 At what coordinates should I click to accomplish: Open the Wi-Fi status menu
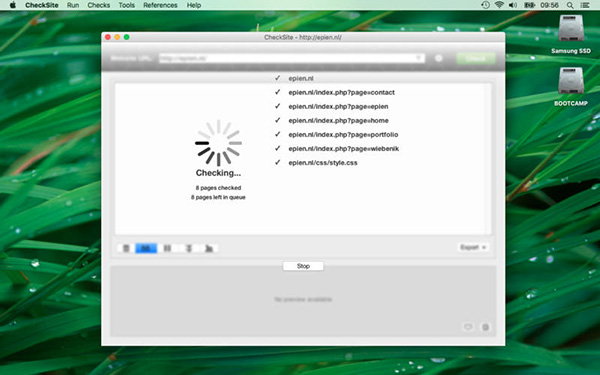click(x=499, y=5)
